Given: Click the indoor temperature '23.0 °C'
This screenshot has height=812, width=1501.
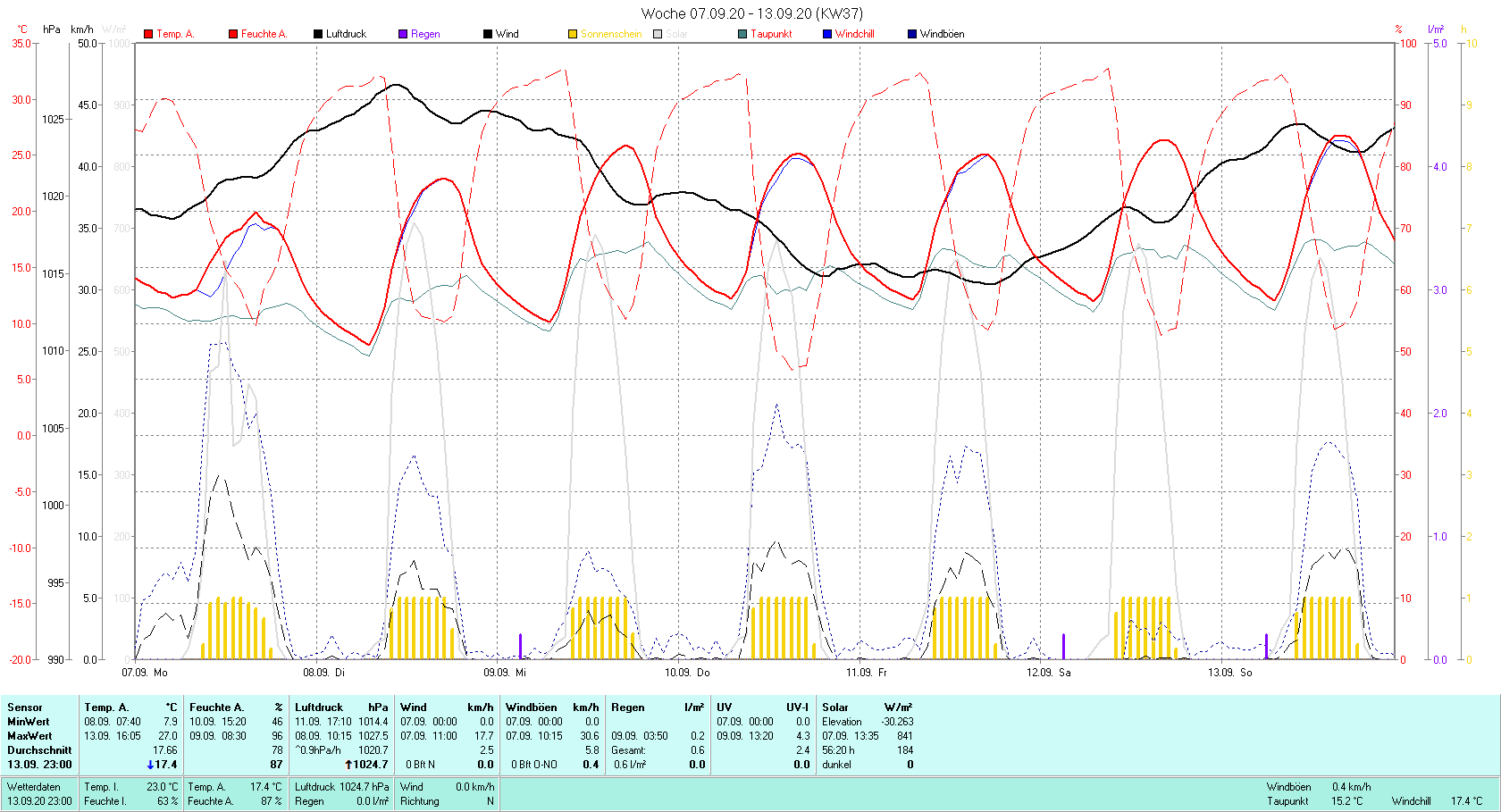Looking at the screenshot, I should click(163, 787).
